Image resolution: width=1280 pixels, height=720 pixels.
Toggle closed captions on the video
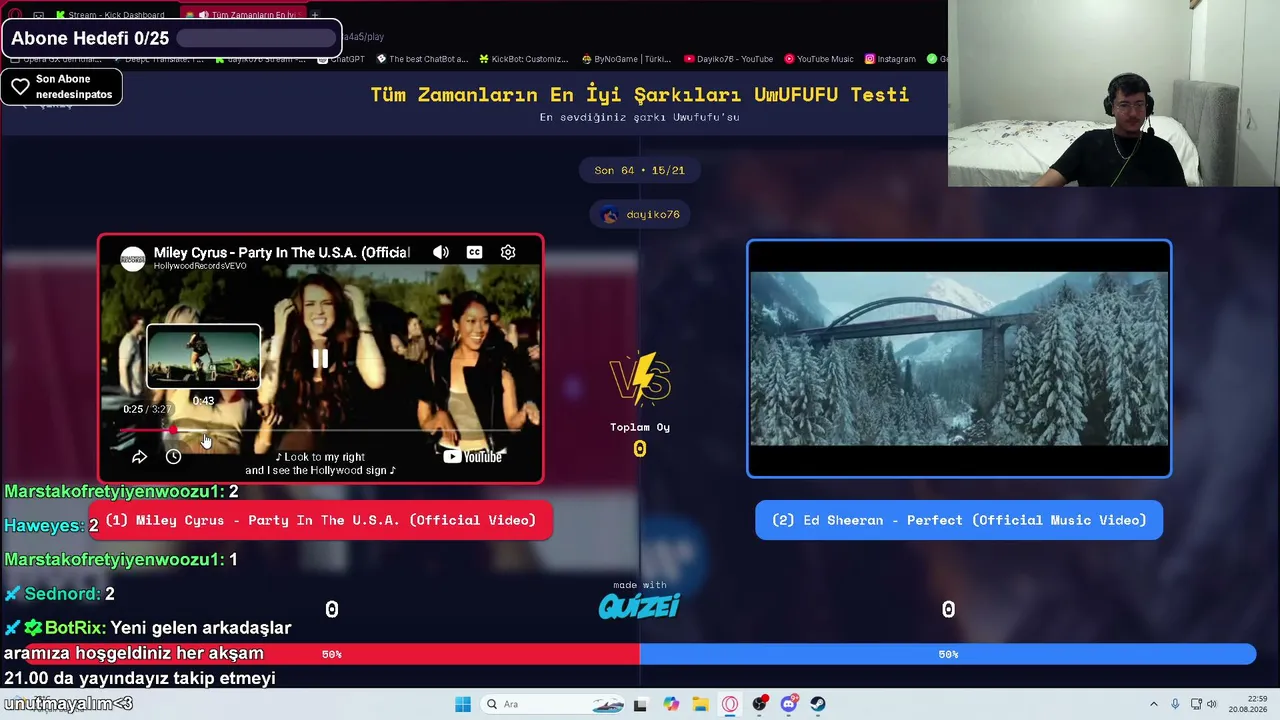point(474,253)
